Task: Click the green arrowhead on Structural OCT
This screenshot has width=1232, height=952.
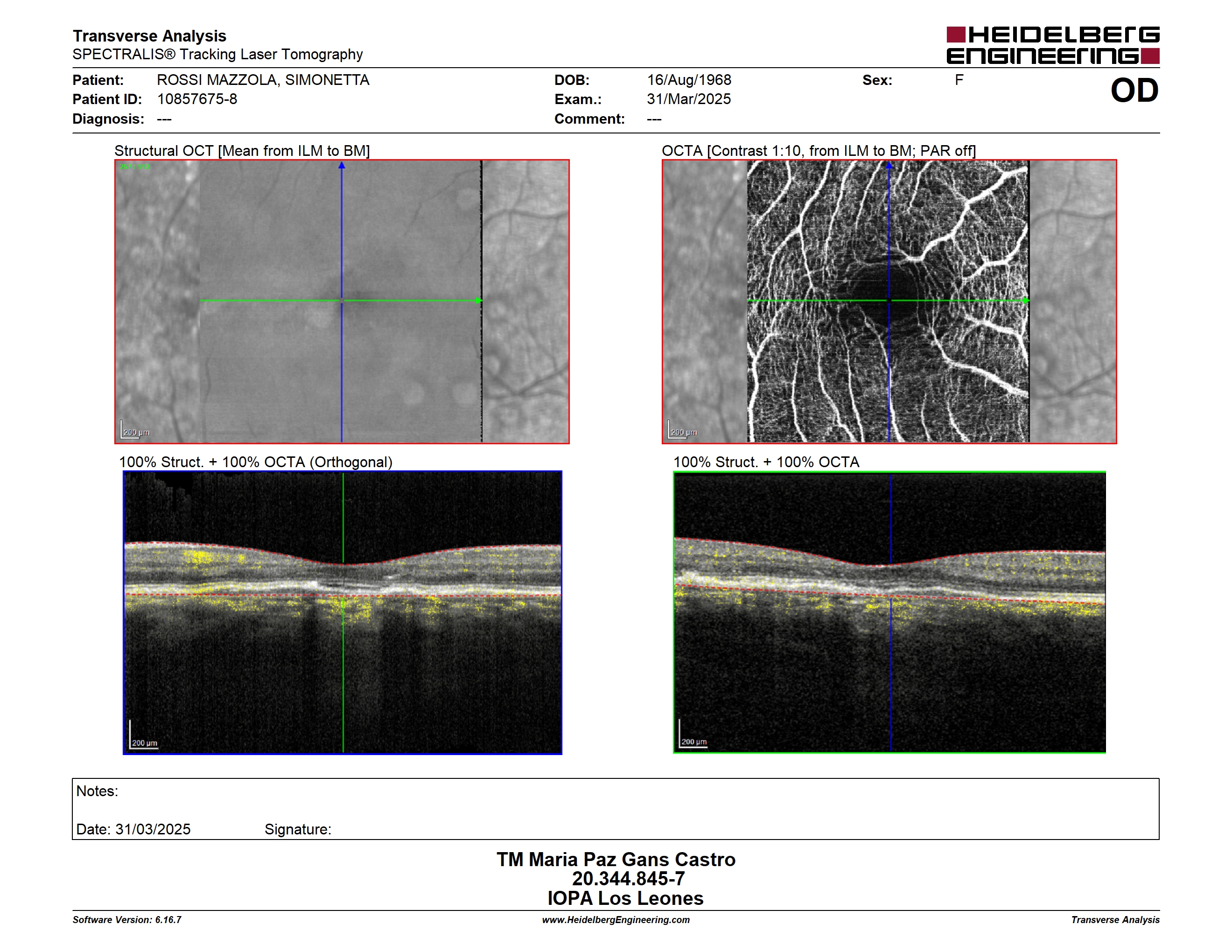Action: (x=479, y=301)
